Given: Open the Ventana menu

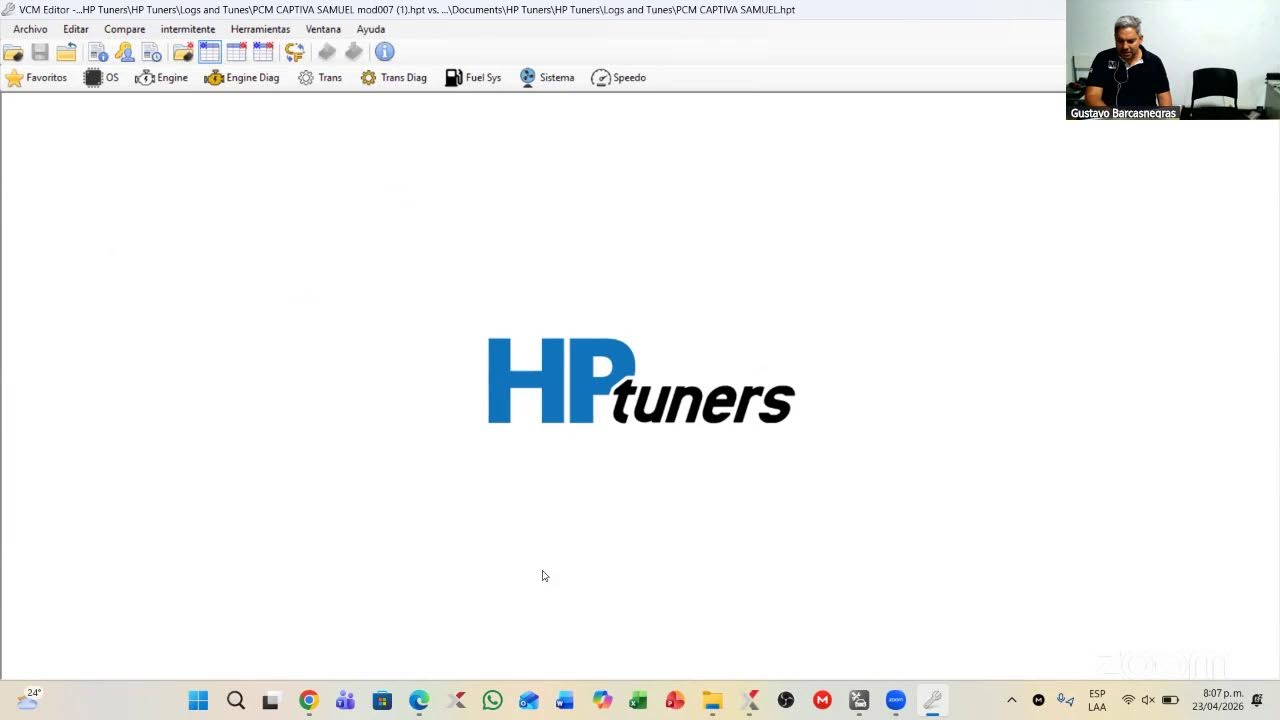Looking at the screenshot, I should 323,29.
